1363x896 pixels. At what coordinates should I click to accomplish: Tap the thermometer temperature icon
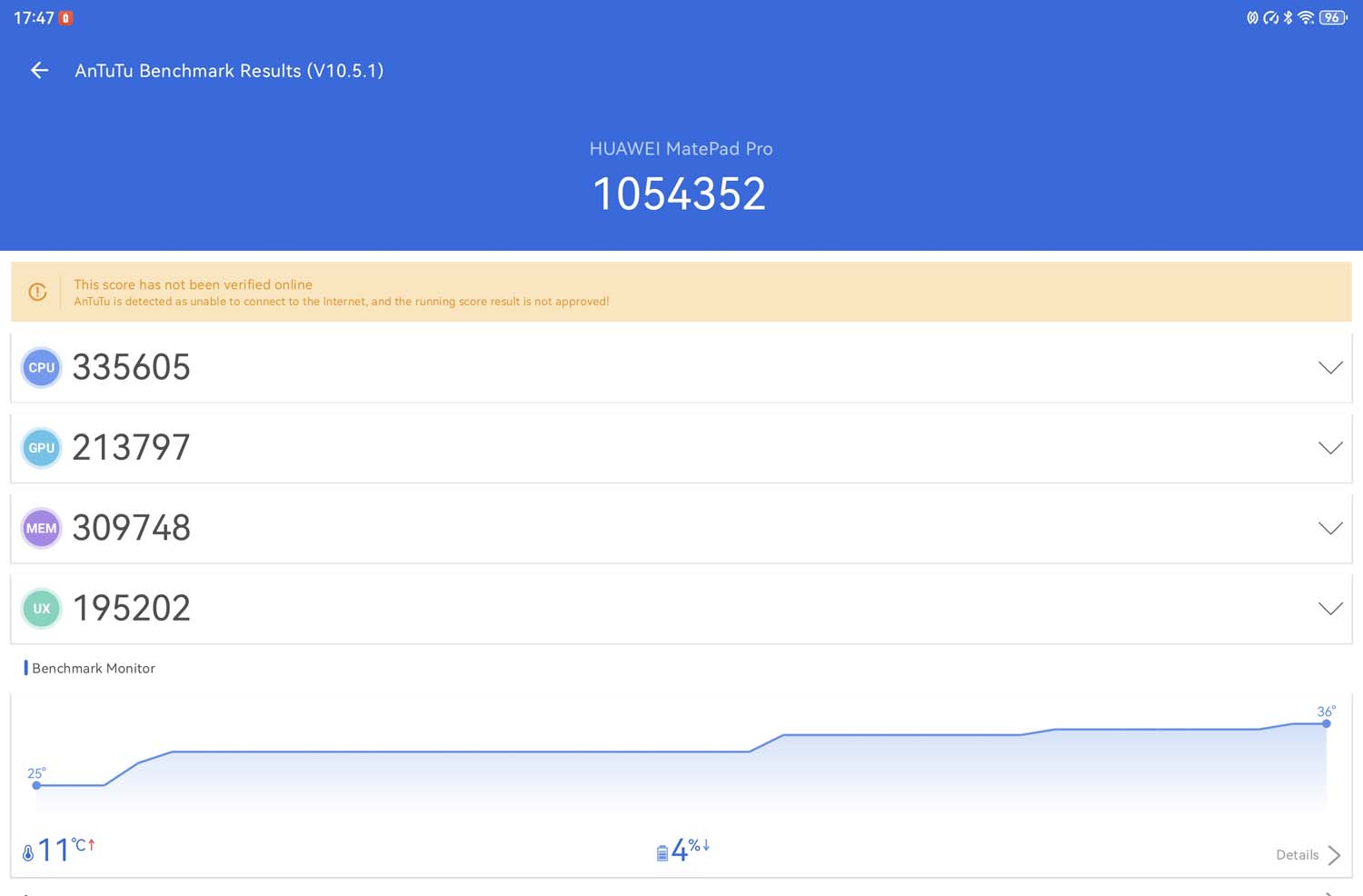pyautogui.click(x=28, y=852)
